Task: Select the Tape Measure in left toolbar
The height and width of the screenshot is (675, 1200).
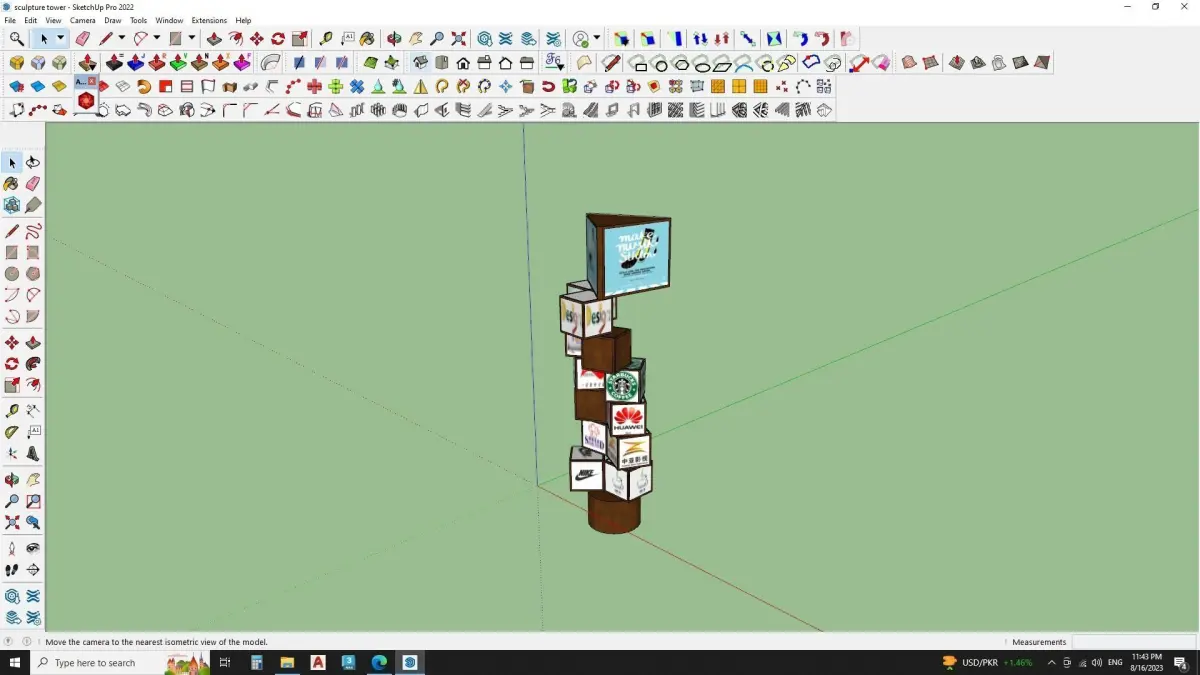Action: point(12,411)
